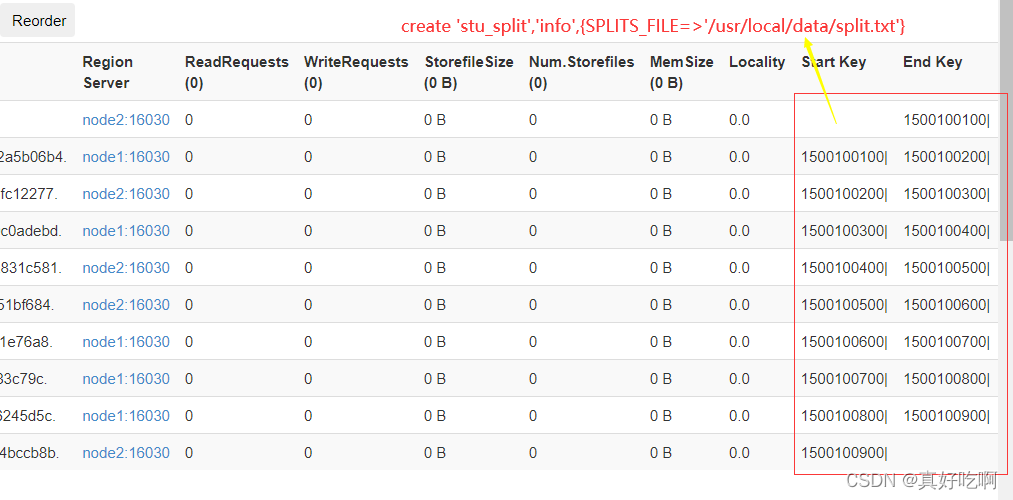This screenshot has width=1013, height=500.
Task: Open node1:16030 link in the 83c79c. row
Action: pyautogui.click(x=126, y=379)
